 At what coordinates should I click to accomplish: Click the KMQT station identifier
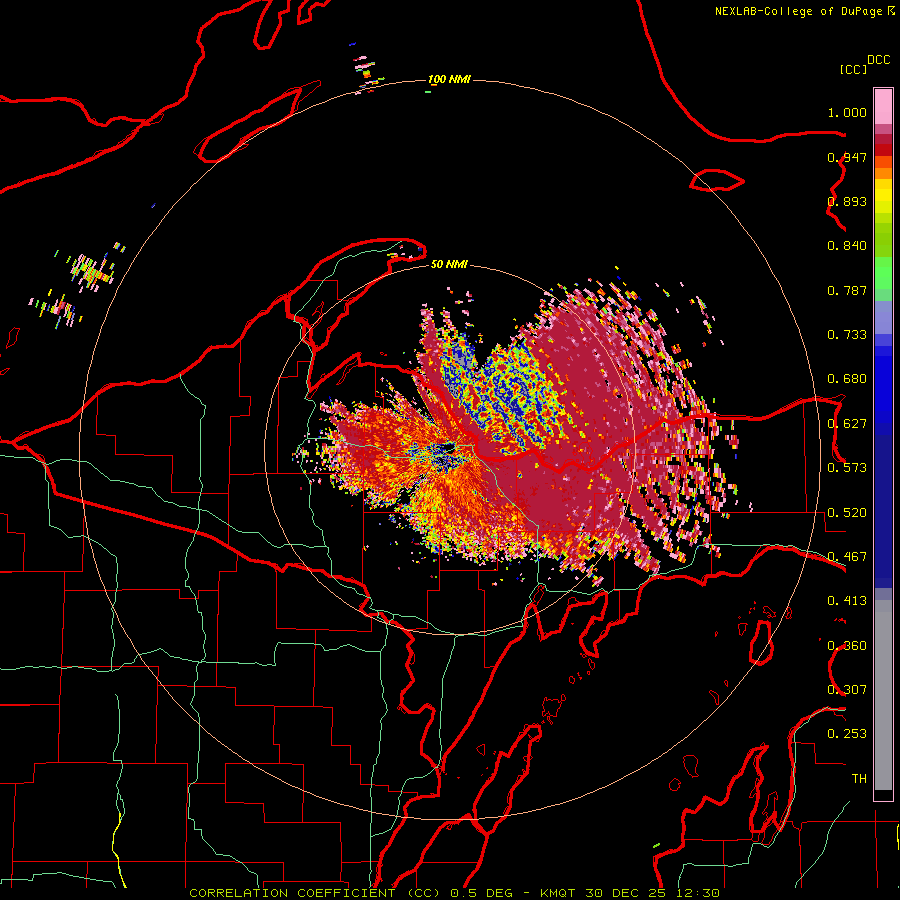coord(557,893)
